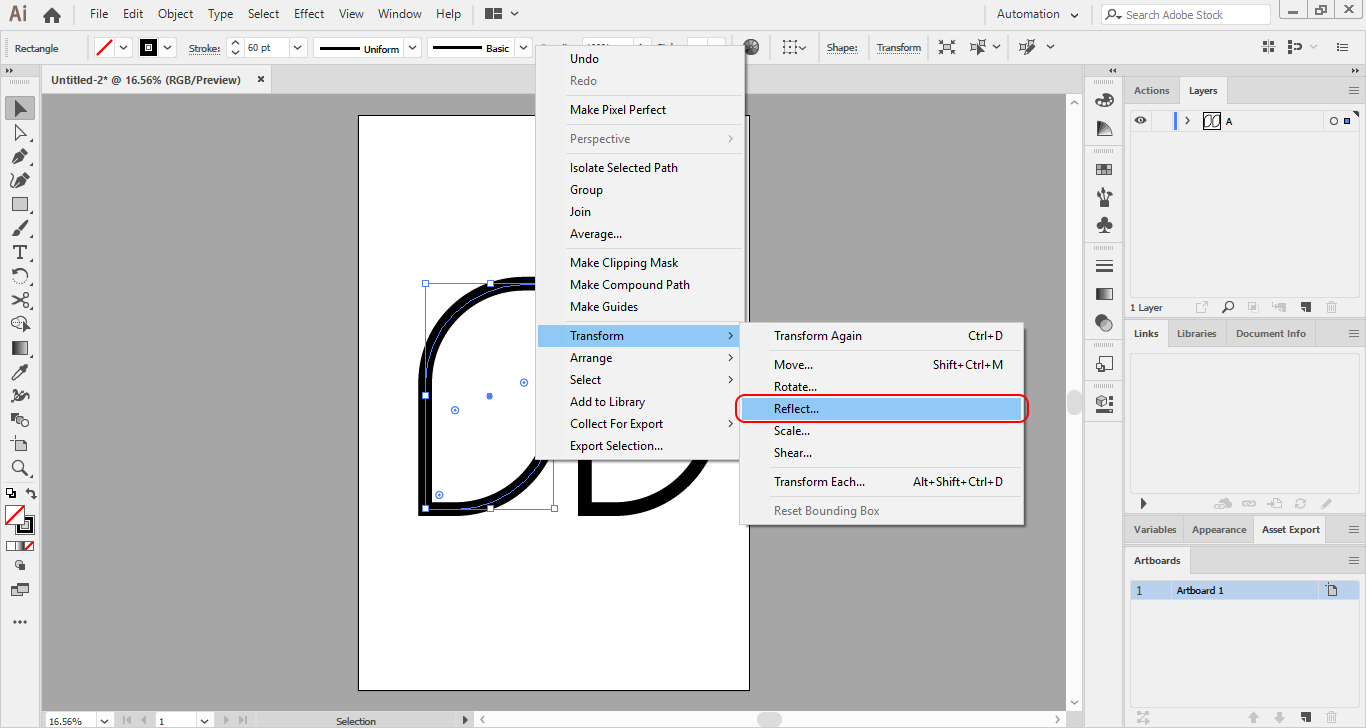The image size is (1366, 728).
Task: Select the Paintbrush tool
Action: click(x=20, y=228)
